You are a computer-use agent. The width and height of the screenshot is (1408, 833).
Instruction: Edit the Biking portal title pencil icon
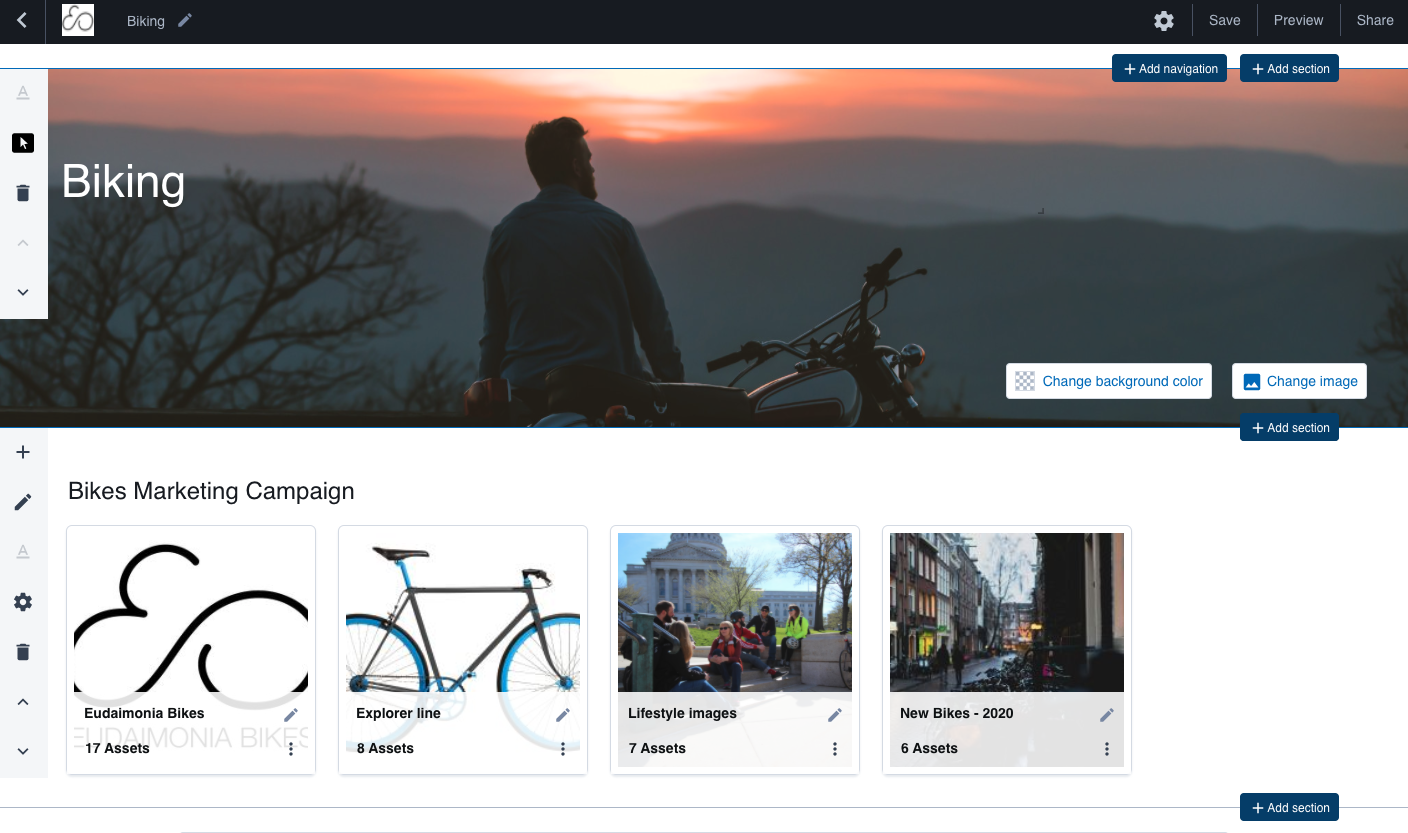coord(185,21)
